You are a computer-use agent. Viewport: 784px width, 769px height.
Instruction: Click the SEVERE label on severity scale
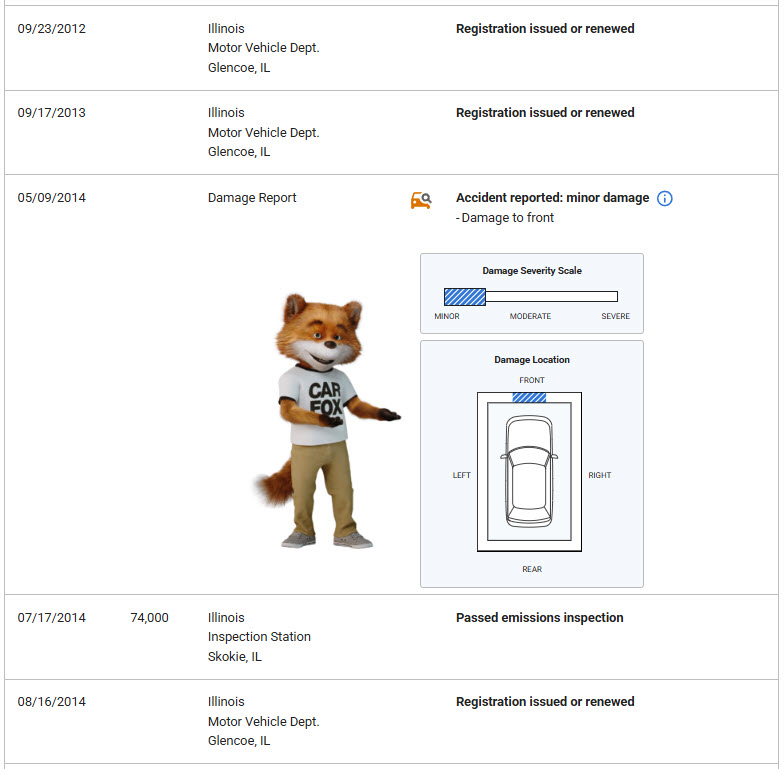(616, 316)
